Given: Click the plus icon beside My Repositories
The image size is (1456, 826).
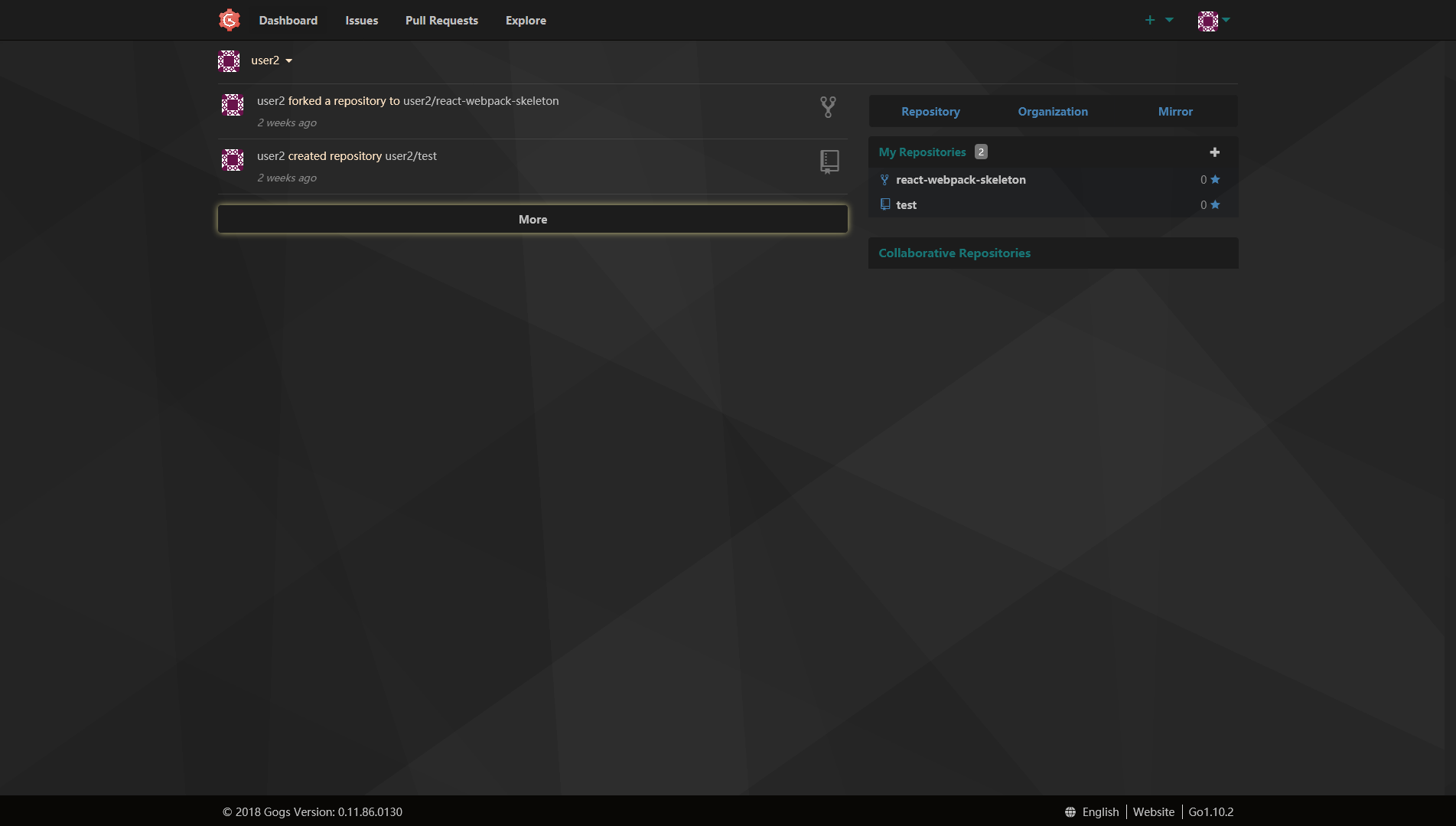Looking at the screenshot, I should (x=1214, y=152).
